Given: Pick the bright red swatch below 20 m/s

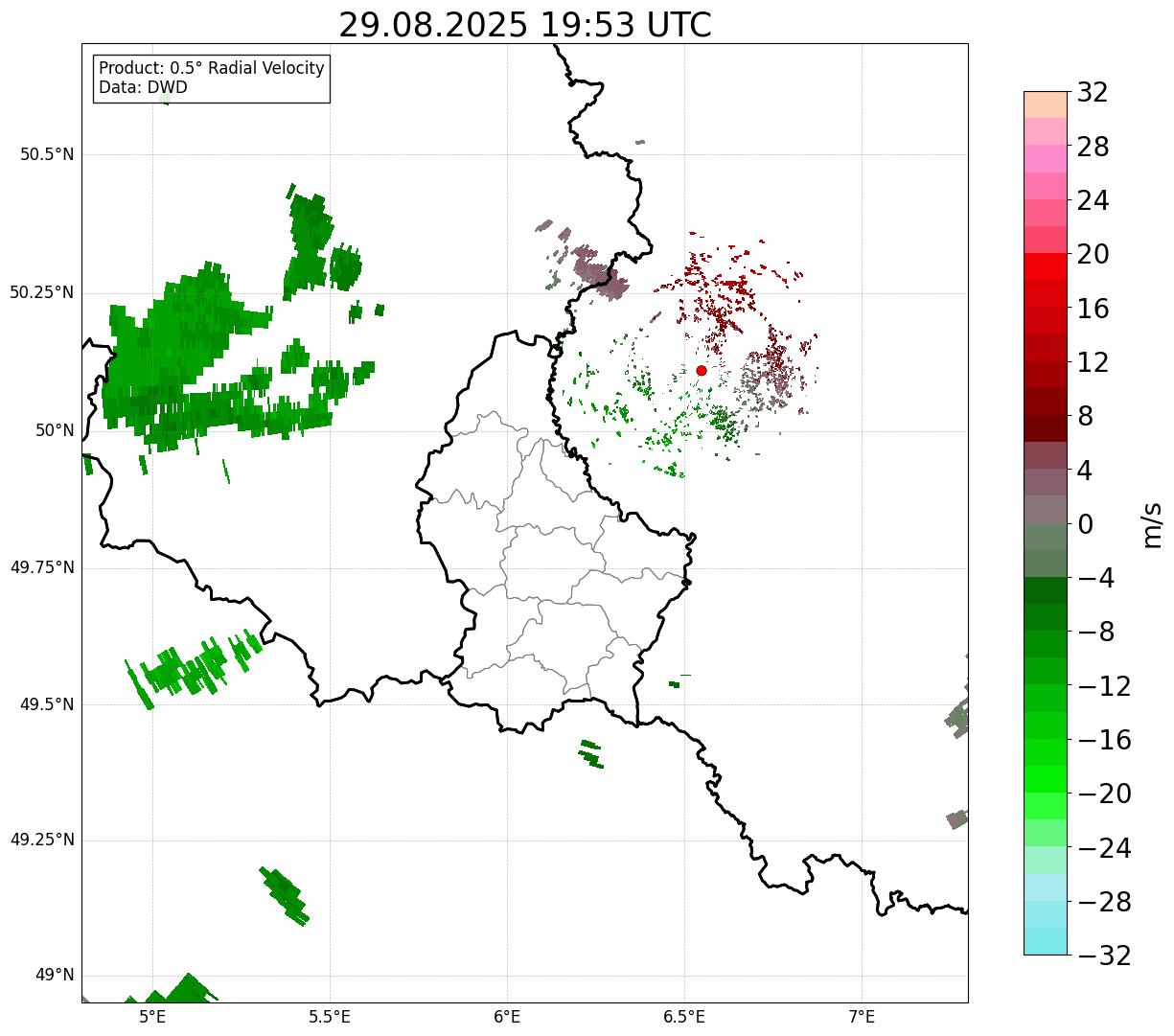Looking at the screenshot, I should (1045, 266).
